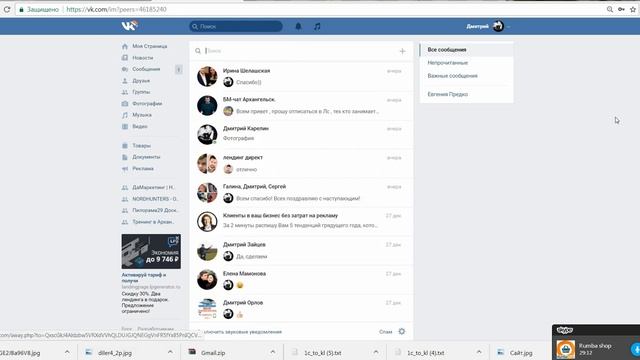The height and width of the screenshot is (360, 640).
Task: Click the VK logo in header
Action: (129, 26)
